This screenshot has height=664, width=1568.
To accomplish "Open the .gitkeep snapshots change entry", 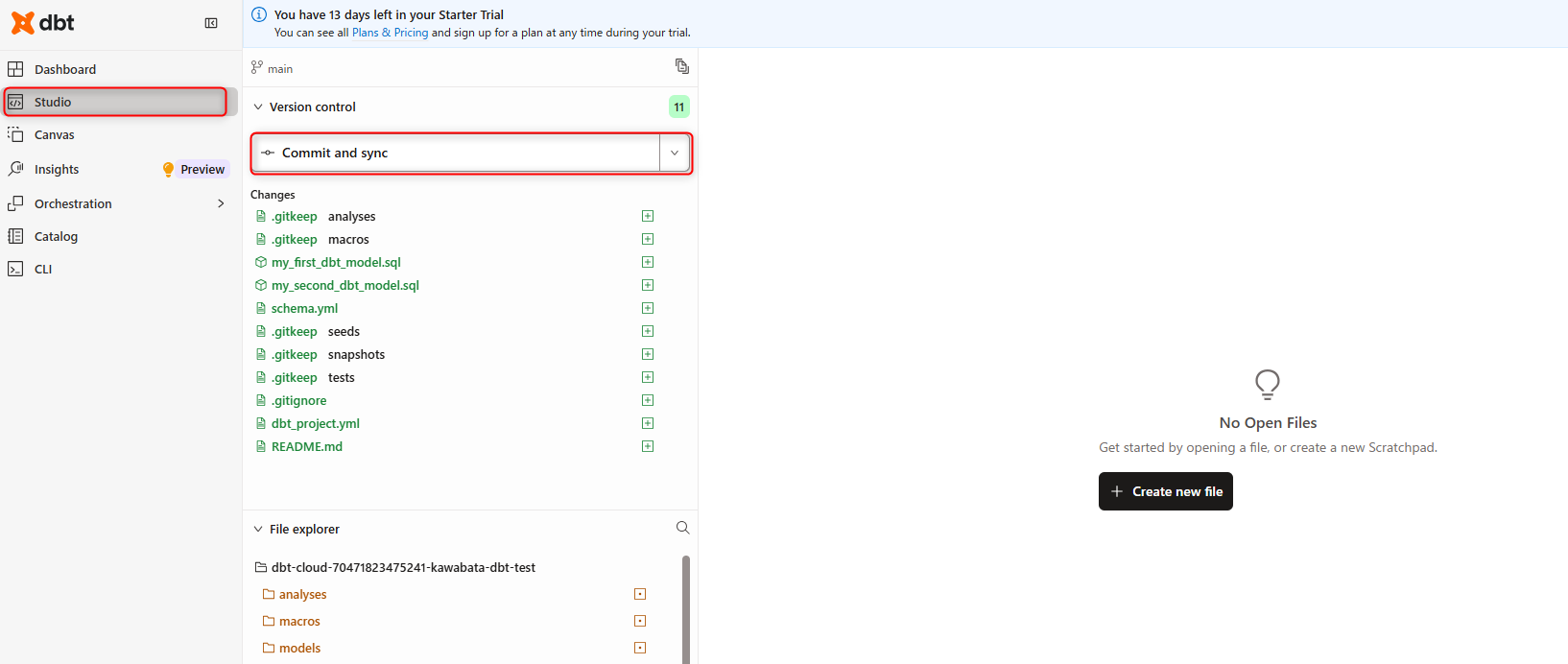I will [x=321, y=354].
